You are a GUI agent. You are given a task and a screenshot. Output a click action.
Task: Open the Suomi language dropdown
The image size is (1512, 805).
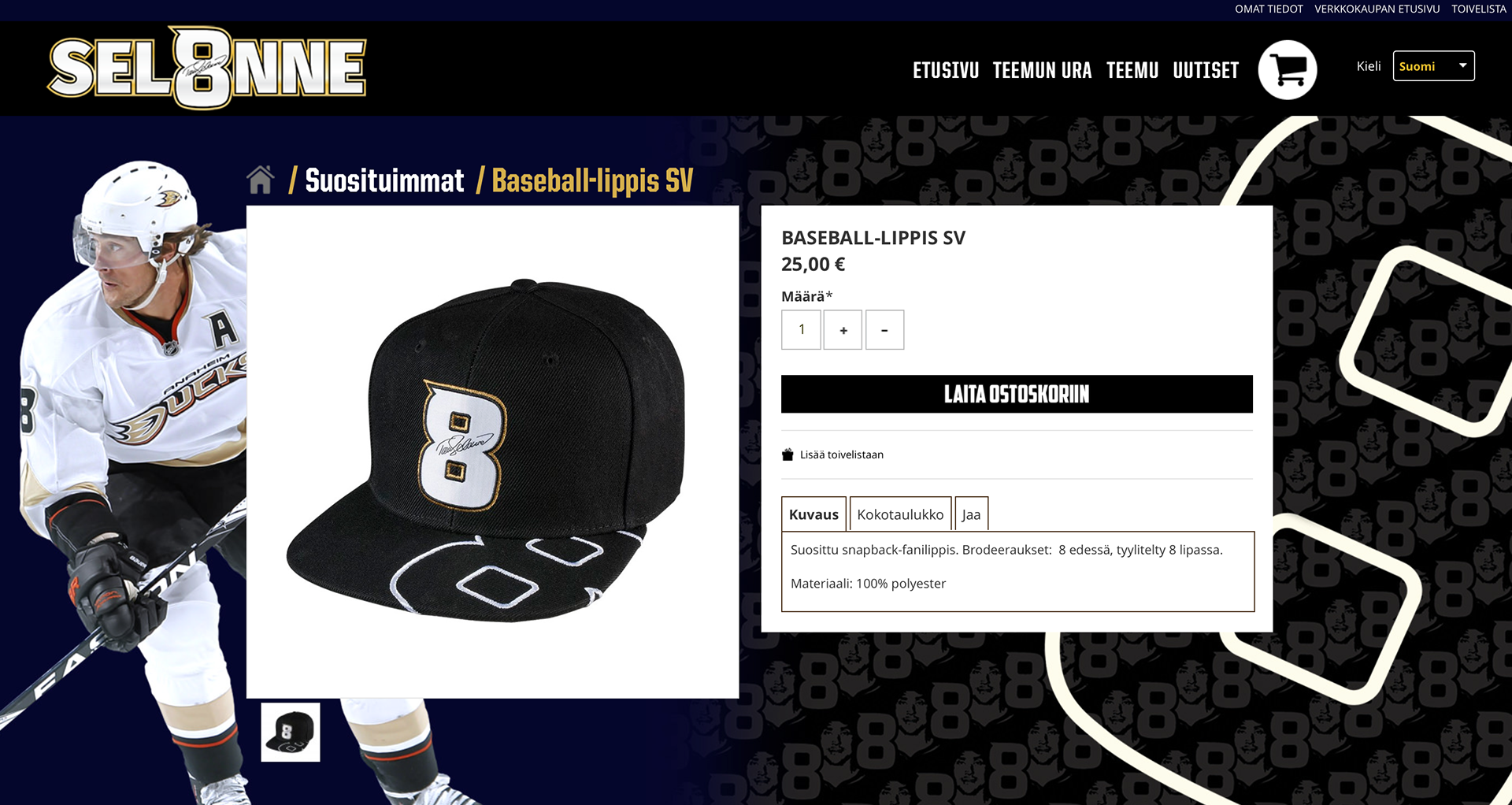pos(1433,66)
